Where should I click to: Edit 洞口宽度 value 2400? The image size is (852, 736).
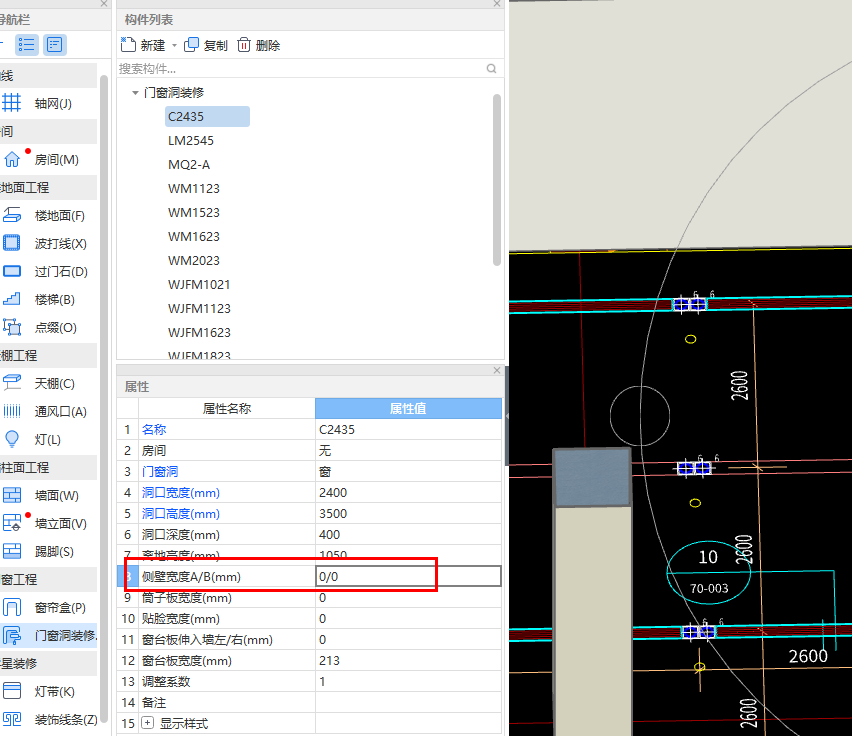[408, 492]
